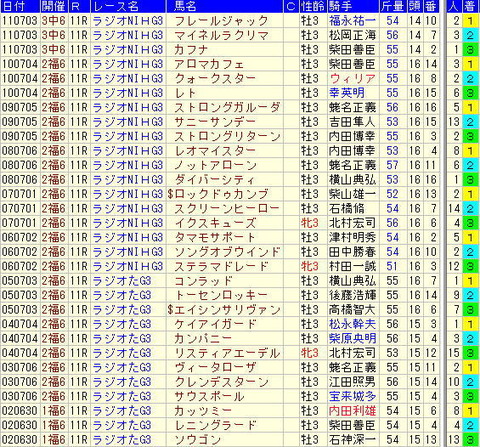Select jockey 吉田隼人
480x447 pixels.
point(352,122)
